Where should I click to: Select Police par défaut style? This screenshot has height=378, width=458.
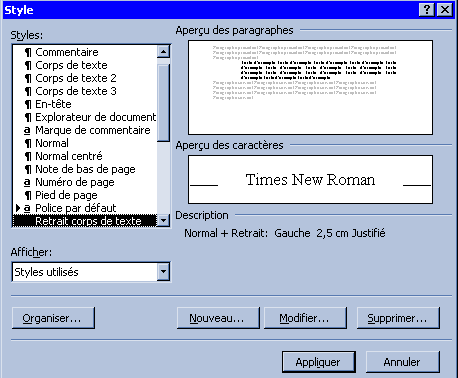(85, 208)
